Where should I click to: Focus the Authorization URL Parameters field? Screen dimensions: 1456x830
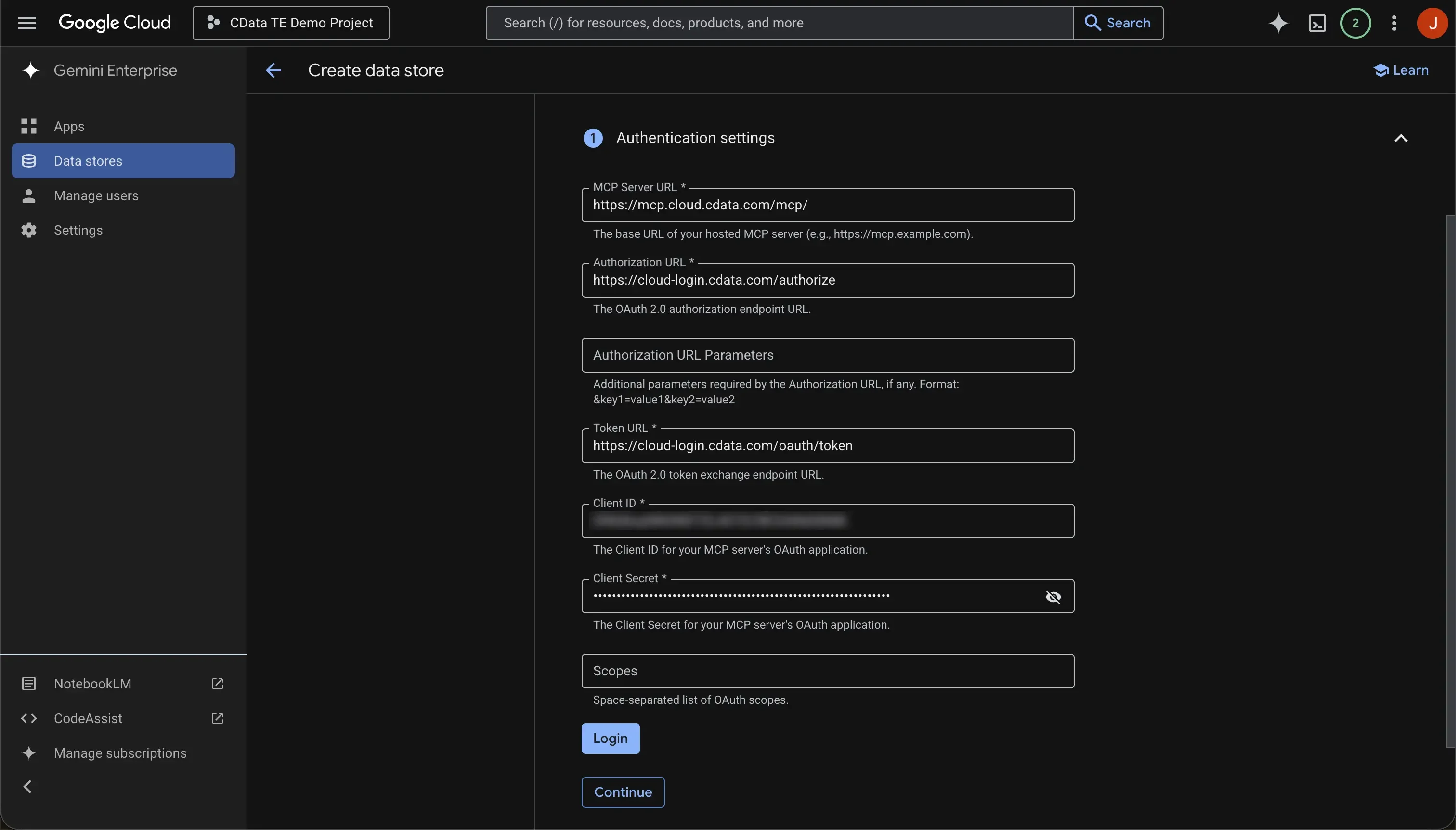click(828, 355)
